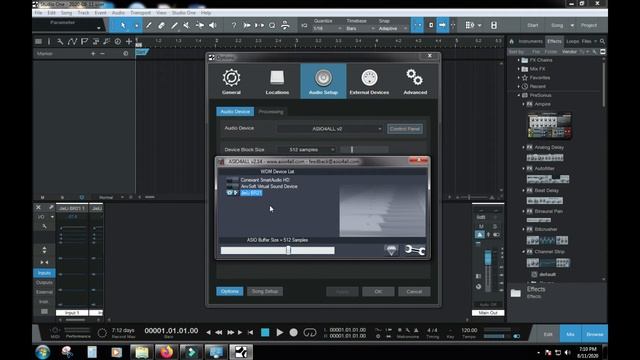The height and width of the screenshot is (360, 640).
Task: Expand the FX Chains folder
Action: (x=519, y=60)
